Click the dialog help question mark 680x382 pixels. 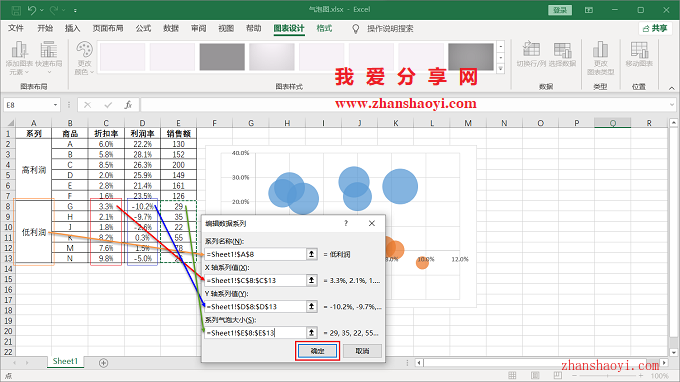[346, 223]
